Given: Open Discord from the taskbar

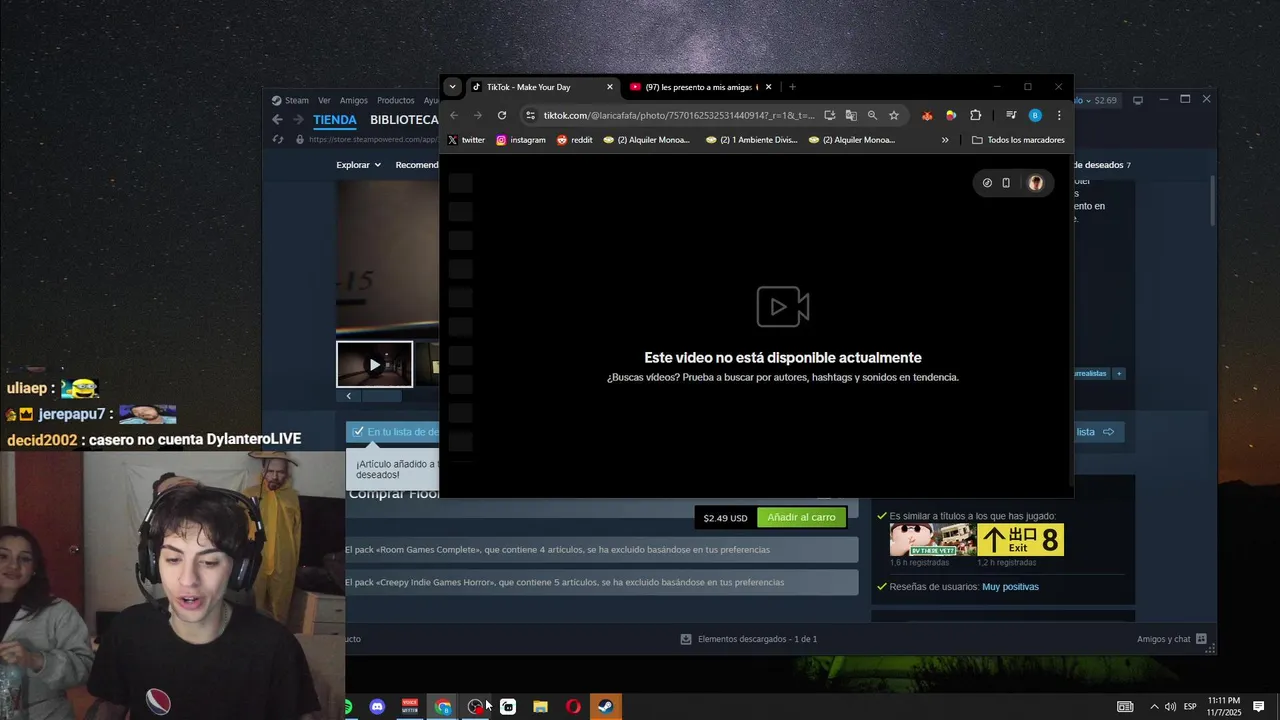Looking at the screenshot, I should [377, 707].
